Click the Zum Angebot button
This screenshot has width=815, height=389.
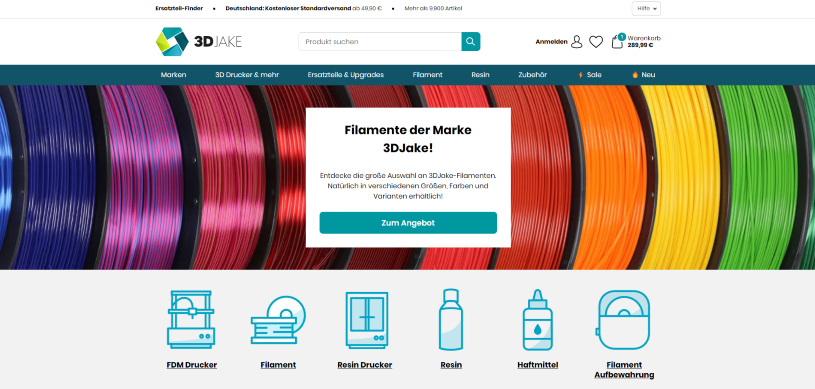[408, 223]
